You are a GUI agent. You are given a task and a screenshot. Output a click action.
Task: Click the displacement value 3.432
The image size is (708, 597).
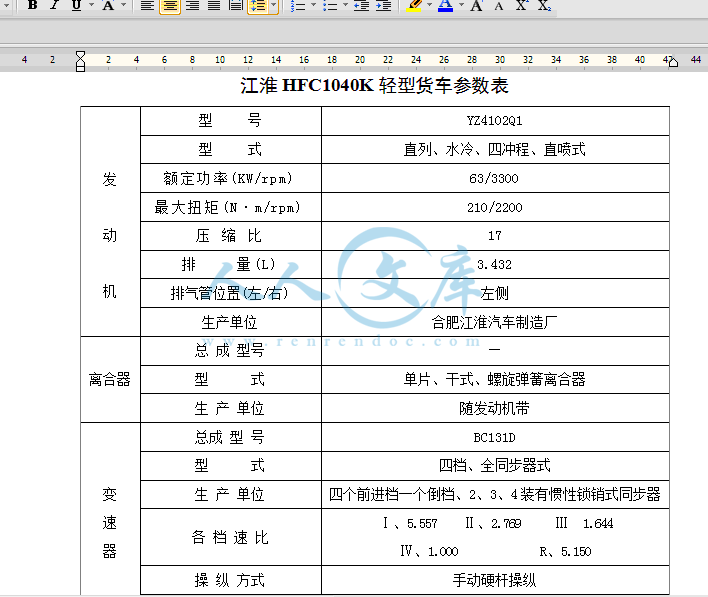pyautogui.click(x=495, y=265)
